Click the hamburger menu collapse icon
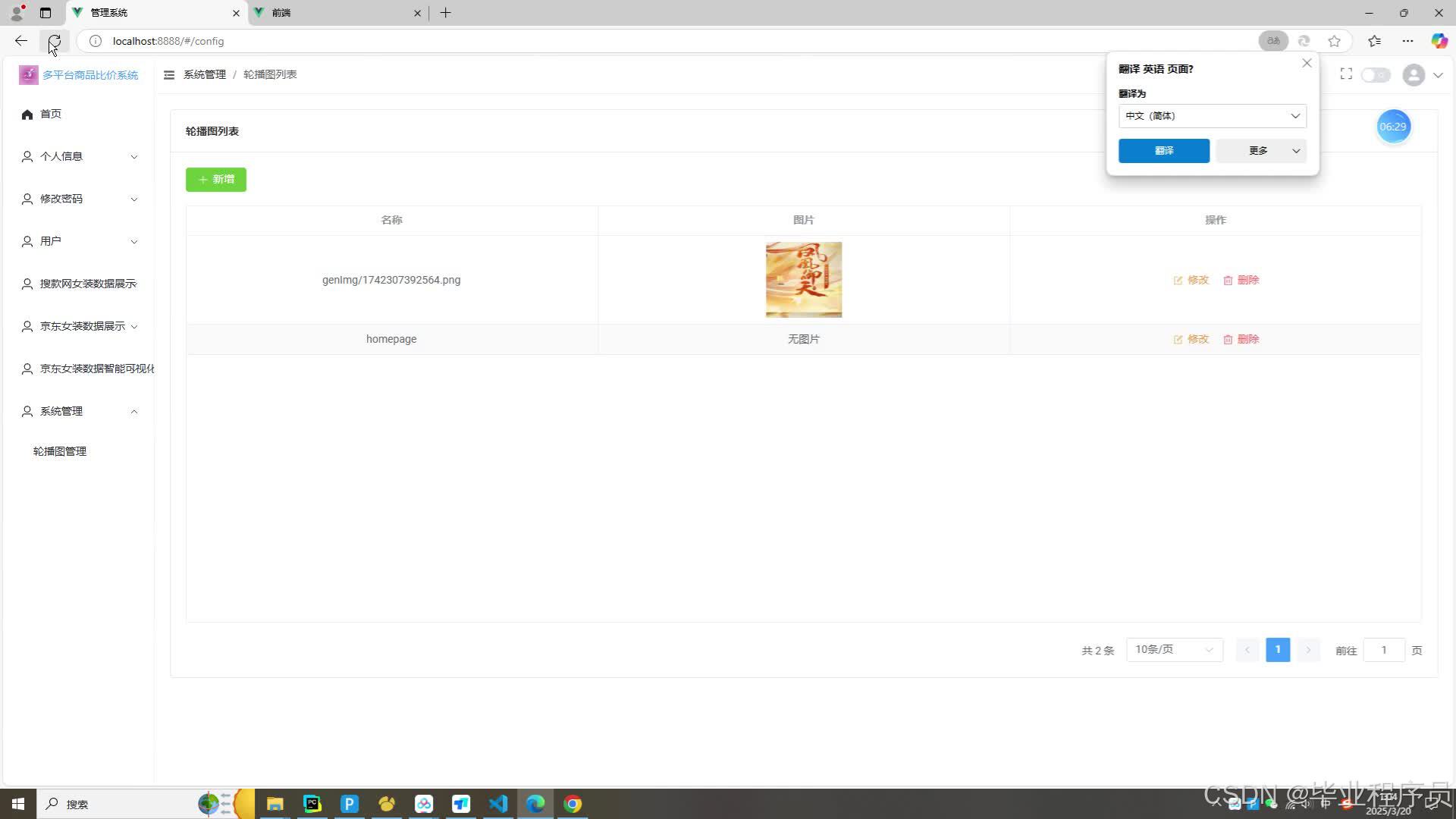Screen dimensions: 1456x819 coord(169,74)
